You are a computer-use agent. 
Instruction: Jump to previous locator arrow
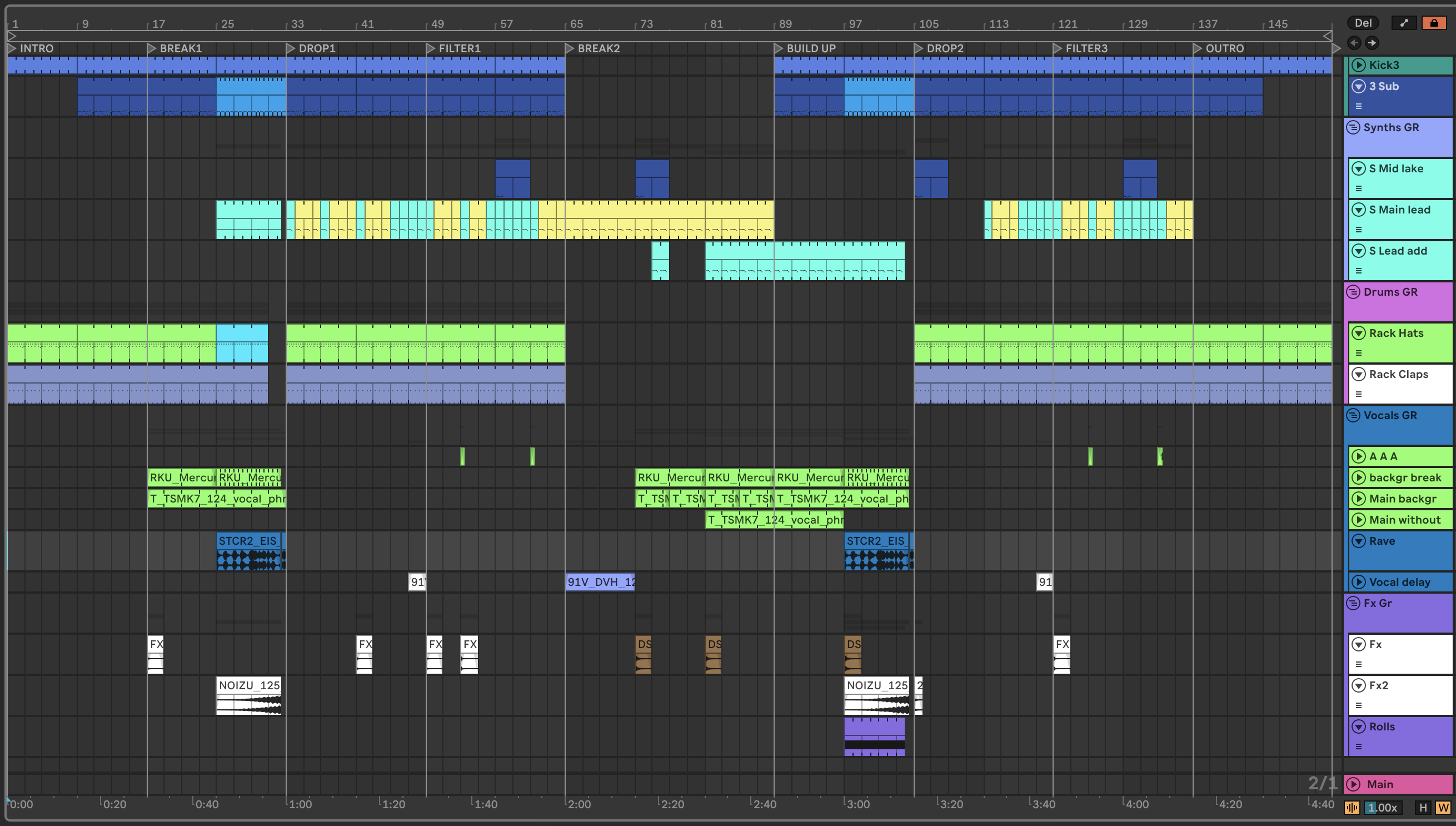(1354, 43)
